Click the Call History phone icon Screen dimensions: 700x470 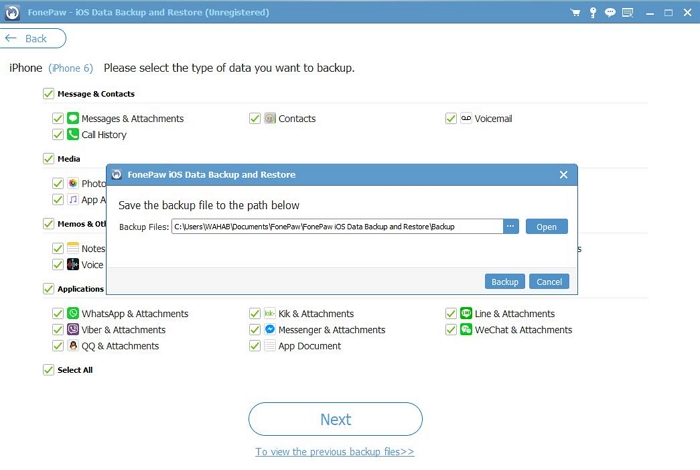tap(73, 134)
